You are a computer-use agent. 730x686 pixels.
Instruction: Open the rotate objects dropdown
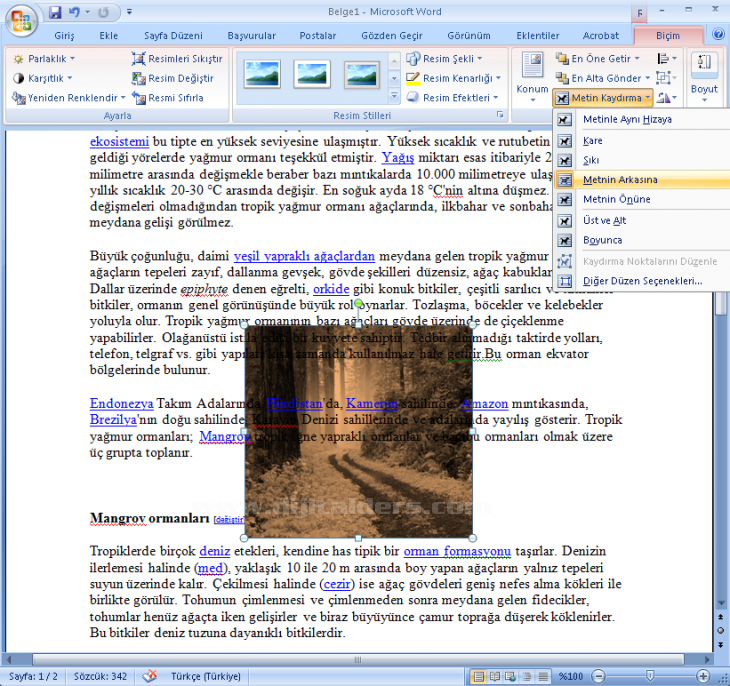tap(667, 98)
